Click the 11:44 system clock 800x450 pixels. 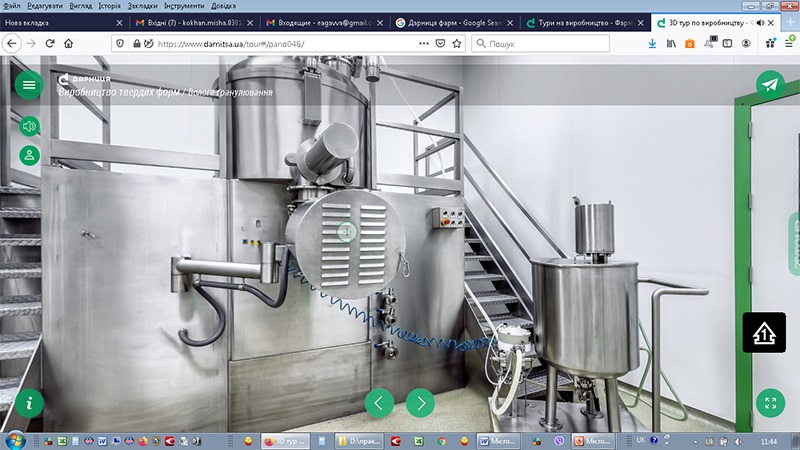tap(768, 441)
